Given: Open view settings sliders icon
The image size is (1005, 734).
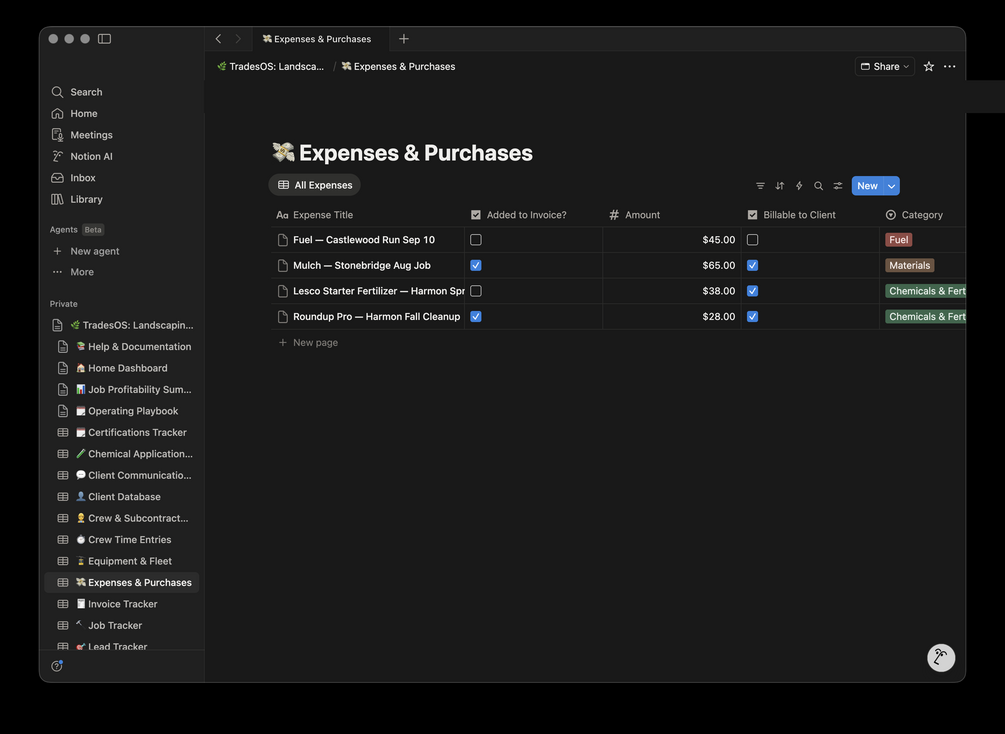Looking at the screenshot, I should (x=838, y=186).
